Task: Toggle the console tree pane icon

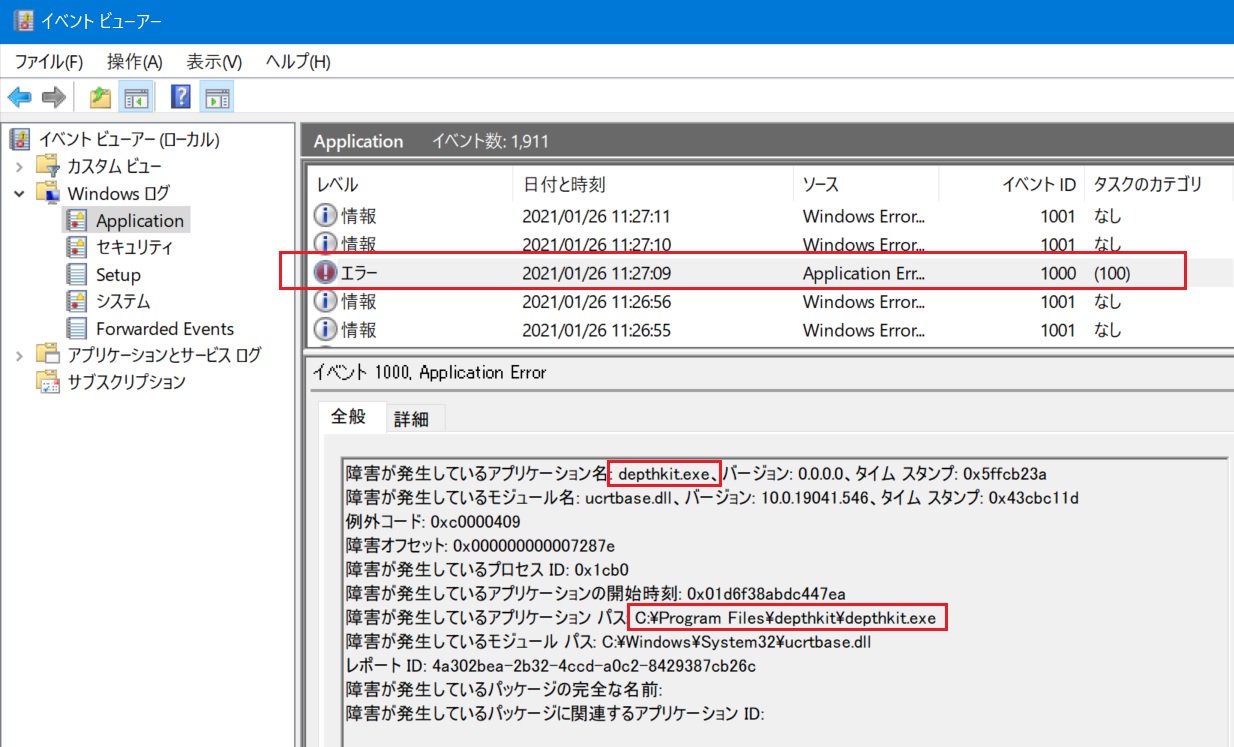Action: (x=136, y=97)
